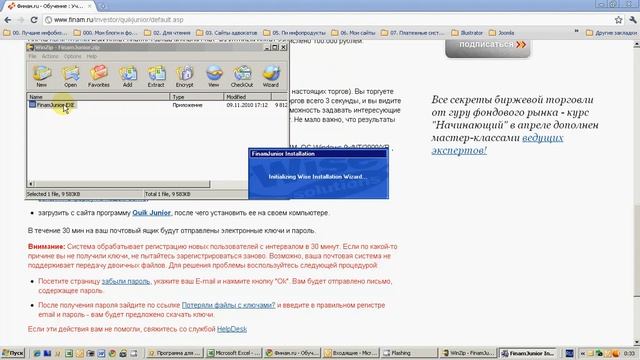Open bookmark folder '07. Платежные сист...'
640x360 pixels.
click(x=413, y=33)
